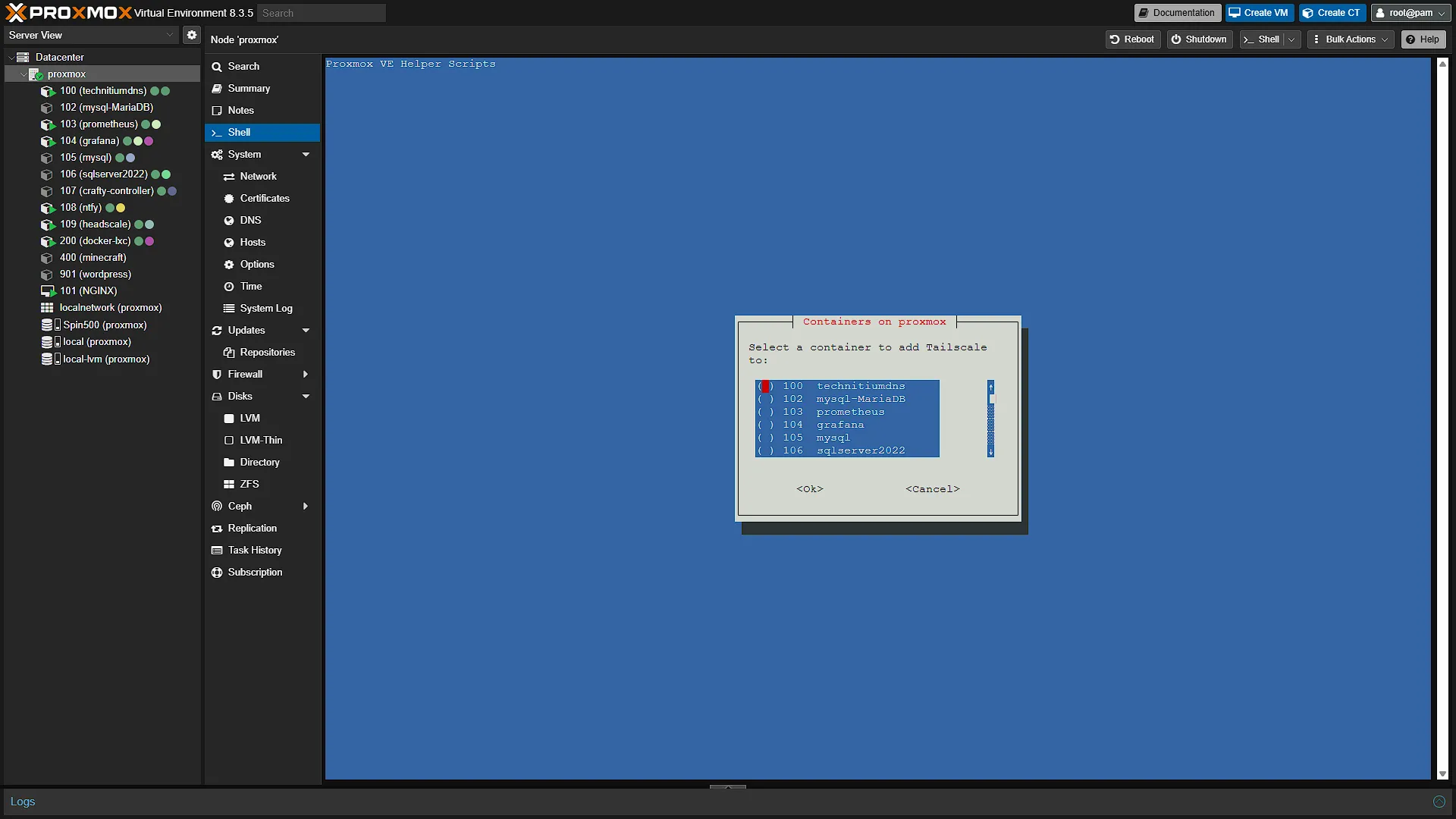Select the Hosts entry icon

[x=229, y=243]
